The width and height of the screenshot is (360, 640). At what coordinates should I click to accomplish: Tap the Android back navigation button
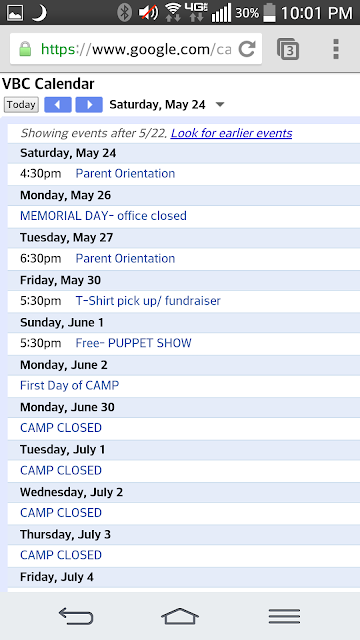(76, 616)
